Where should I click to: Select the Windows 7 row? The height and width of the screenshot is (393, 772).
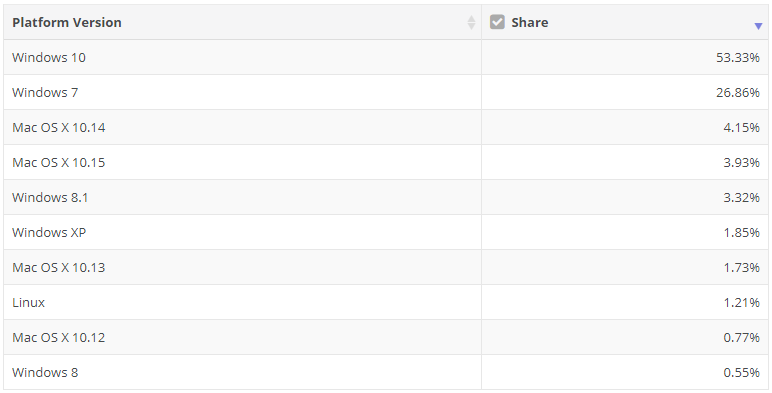point(386,92)
